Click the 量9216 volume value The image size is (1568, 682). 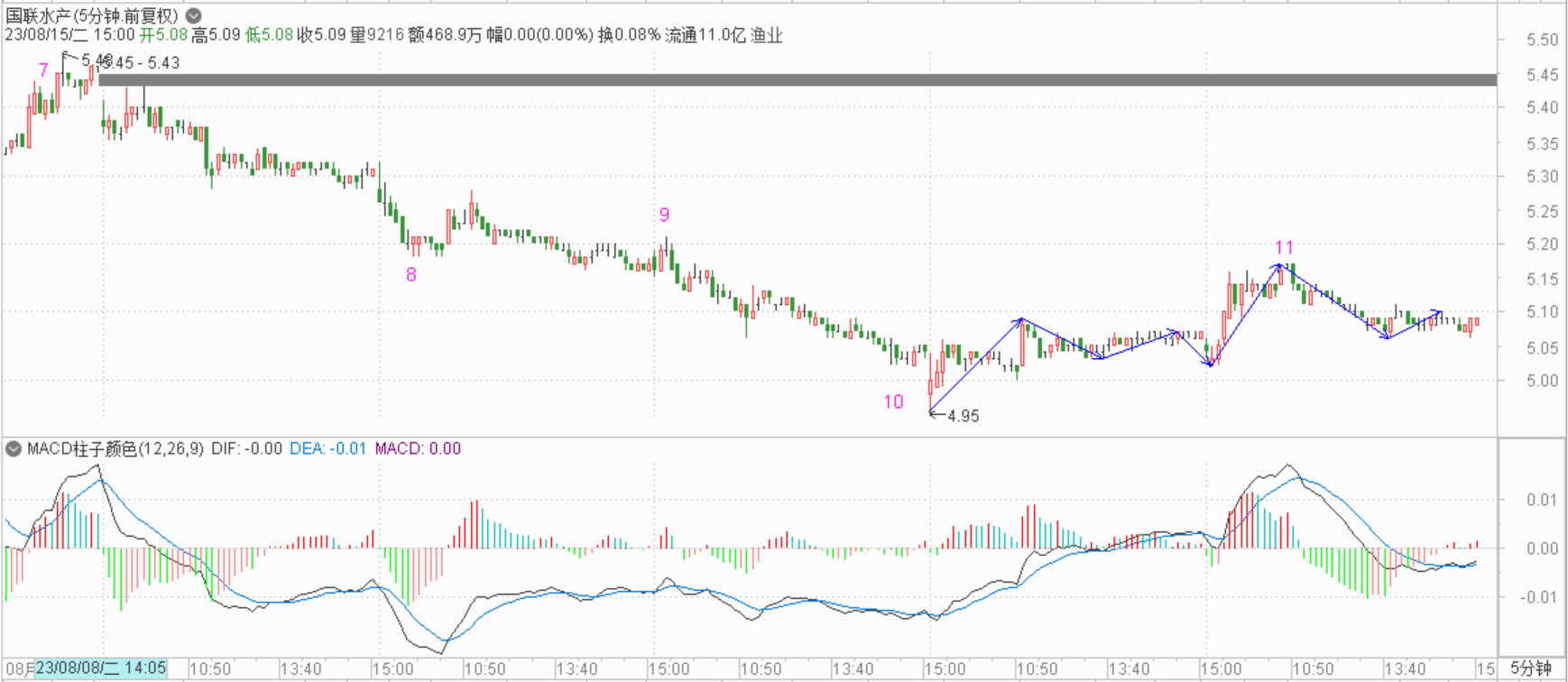(x=377, y=35)
